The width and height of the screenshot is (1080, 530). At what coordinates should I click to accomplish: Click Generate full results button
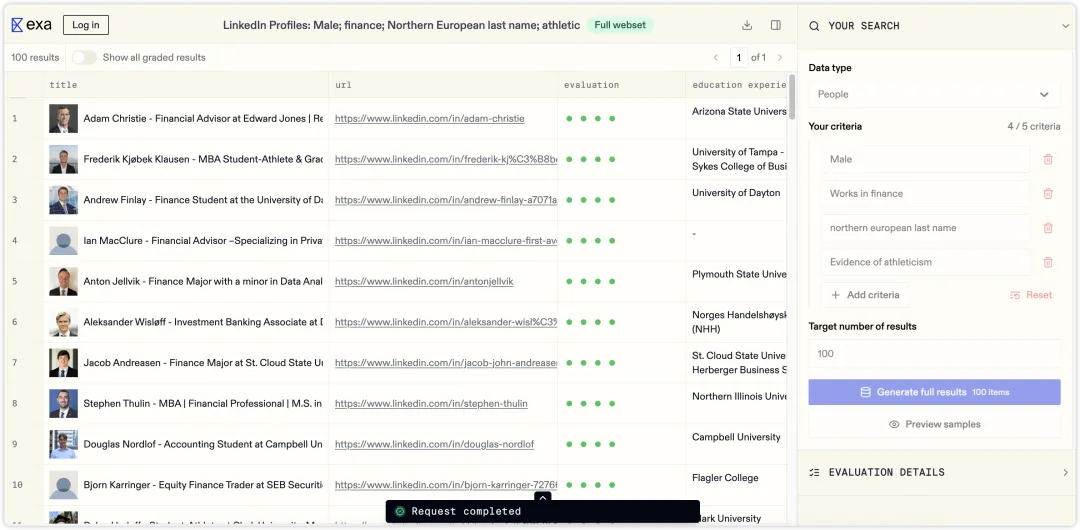pyautogui.click(x=934, y=392)
